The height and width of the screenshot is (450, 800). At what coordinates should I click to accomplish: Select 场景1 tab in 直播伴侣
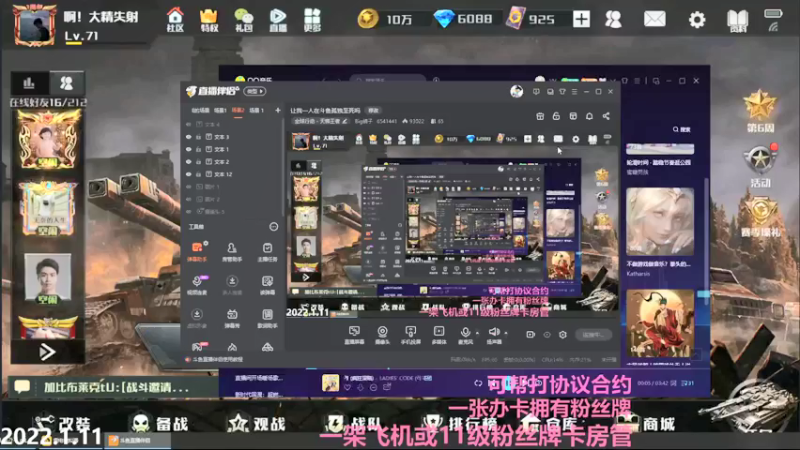220,110
